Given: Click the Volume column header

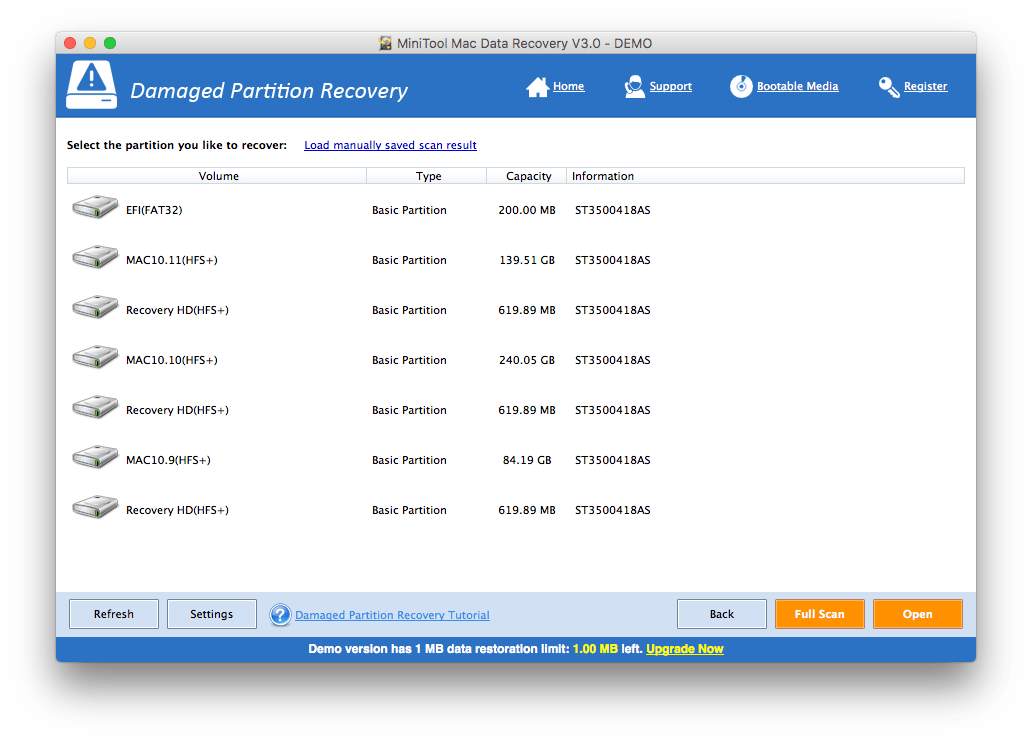Looking at the screenshot, I should (x=218, y=175).
